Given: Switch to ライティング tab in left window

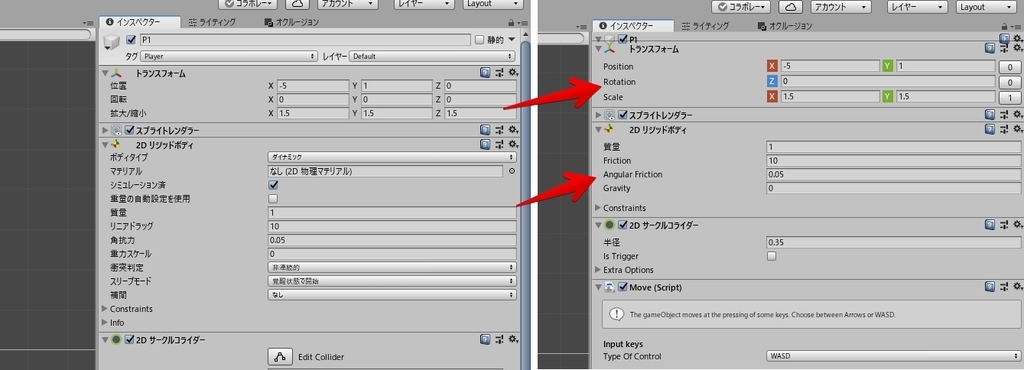Looking at the screenshot, I should click(212, 22).
